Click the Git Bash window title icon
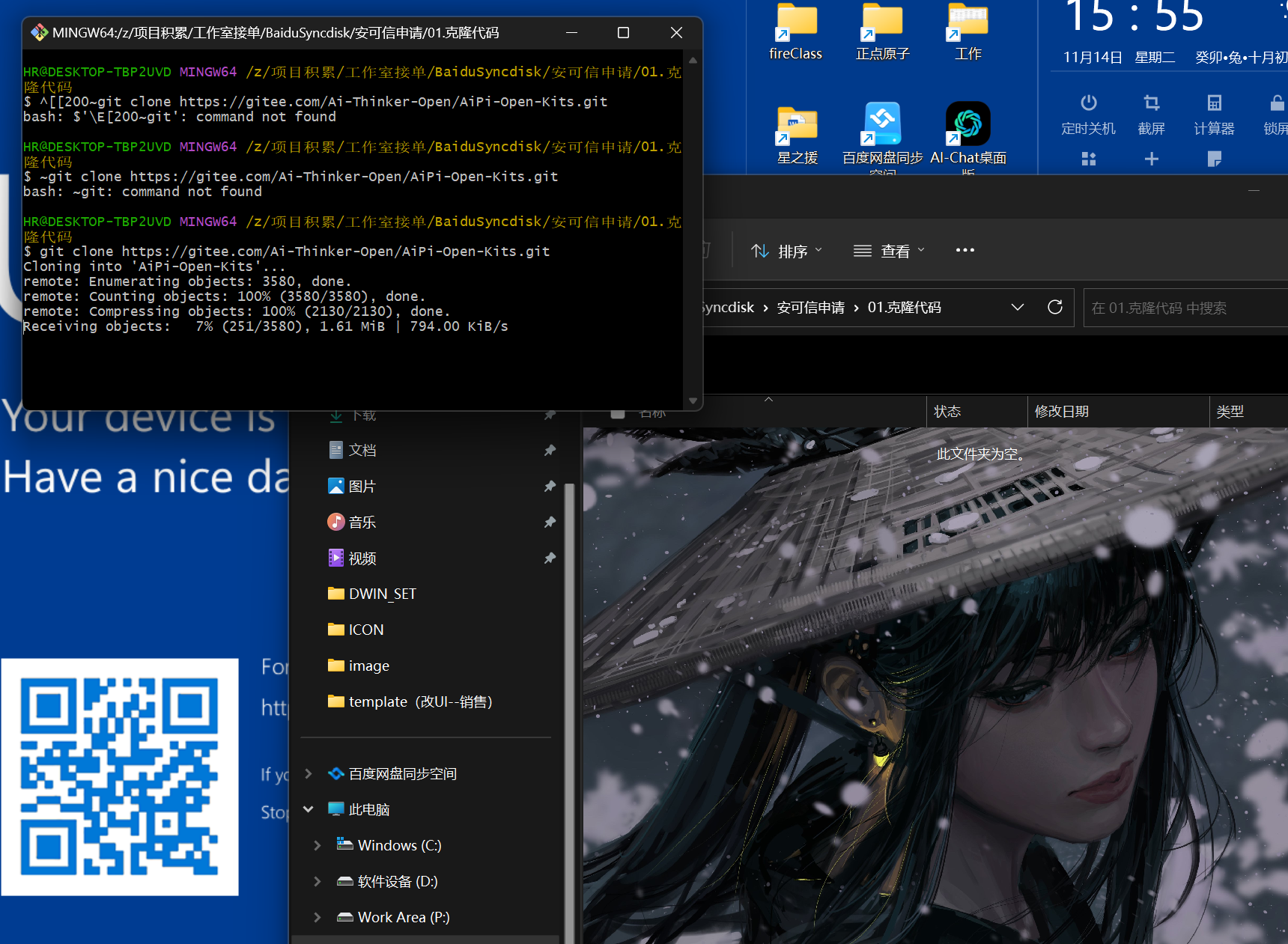Screen dimensions: 1288x944 [x=39, y=32]
